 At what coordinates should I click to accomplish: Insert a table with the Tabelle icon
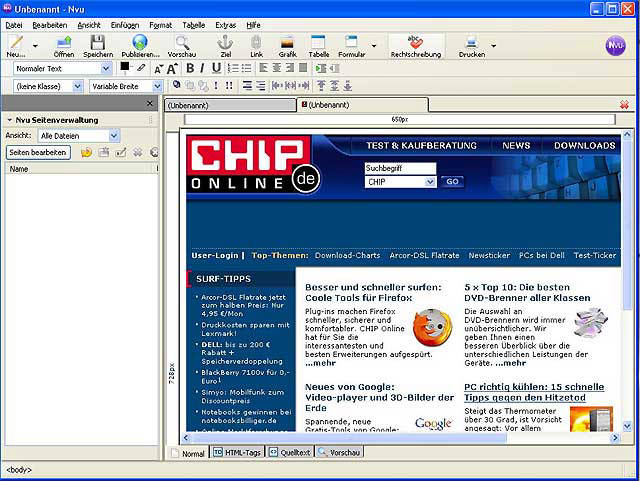[x=318, y=42]
